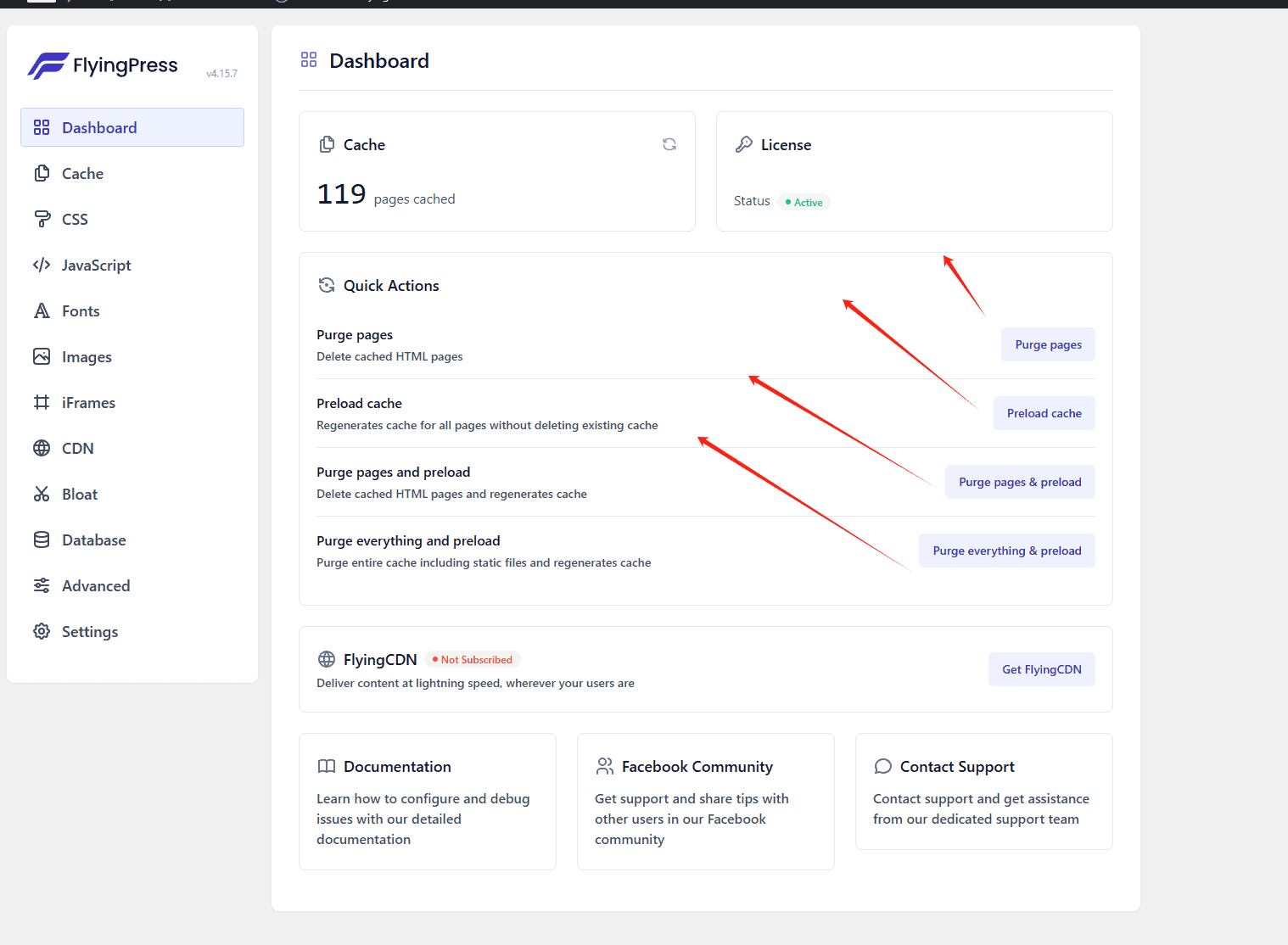
Task: Open the JavaScript settings section
Action: (x=132, y=265)
